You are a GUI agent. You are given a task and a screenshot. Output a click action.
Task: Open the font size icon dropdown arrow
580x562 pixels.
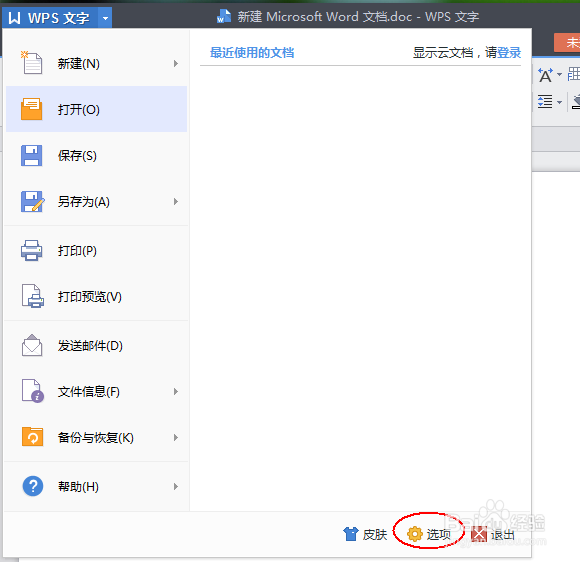pyautogui.click(x=559, y=75)
